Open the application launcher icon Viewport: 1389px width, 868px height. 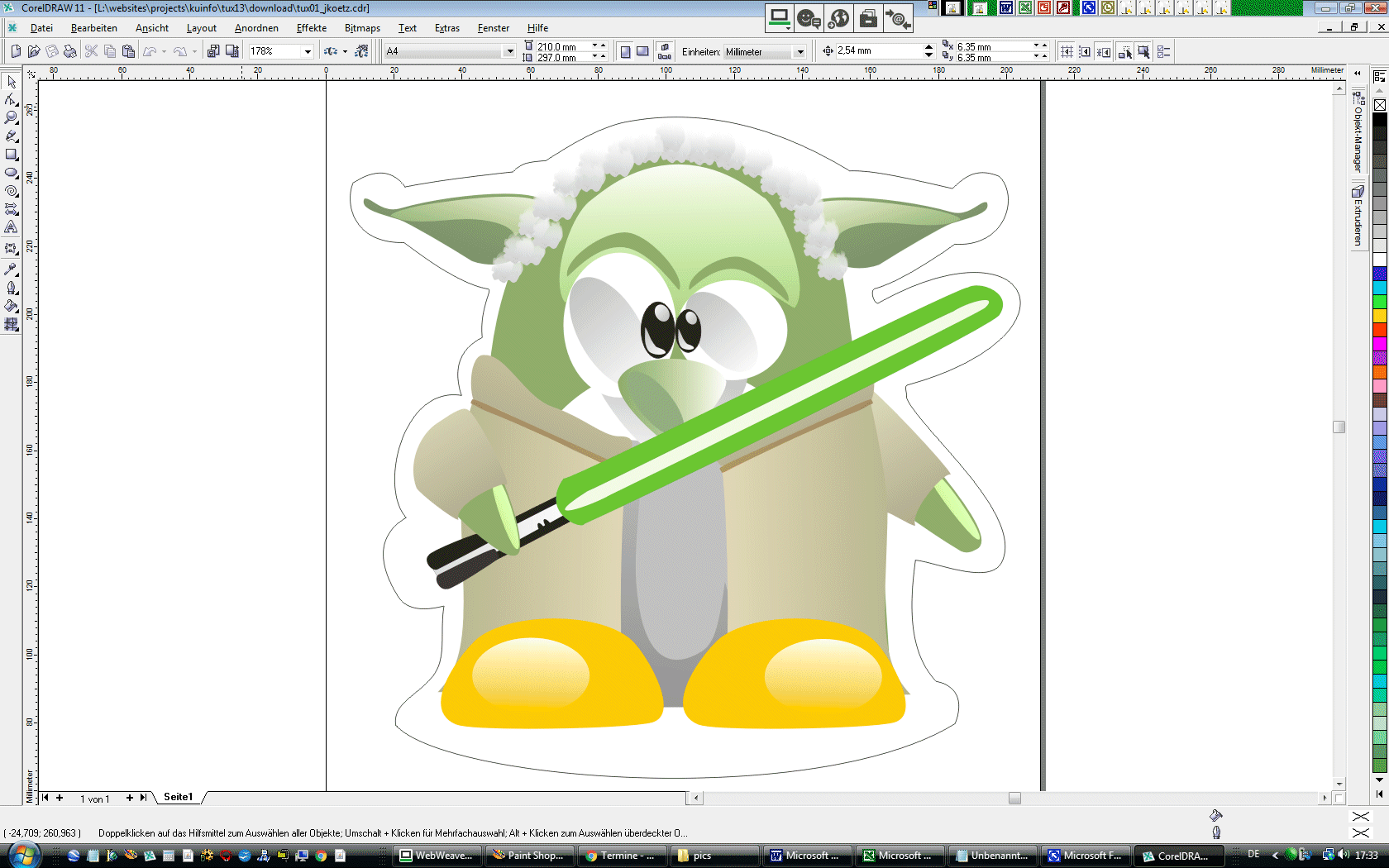(330, 51)
